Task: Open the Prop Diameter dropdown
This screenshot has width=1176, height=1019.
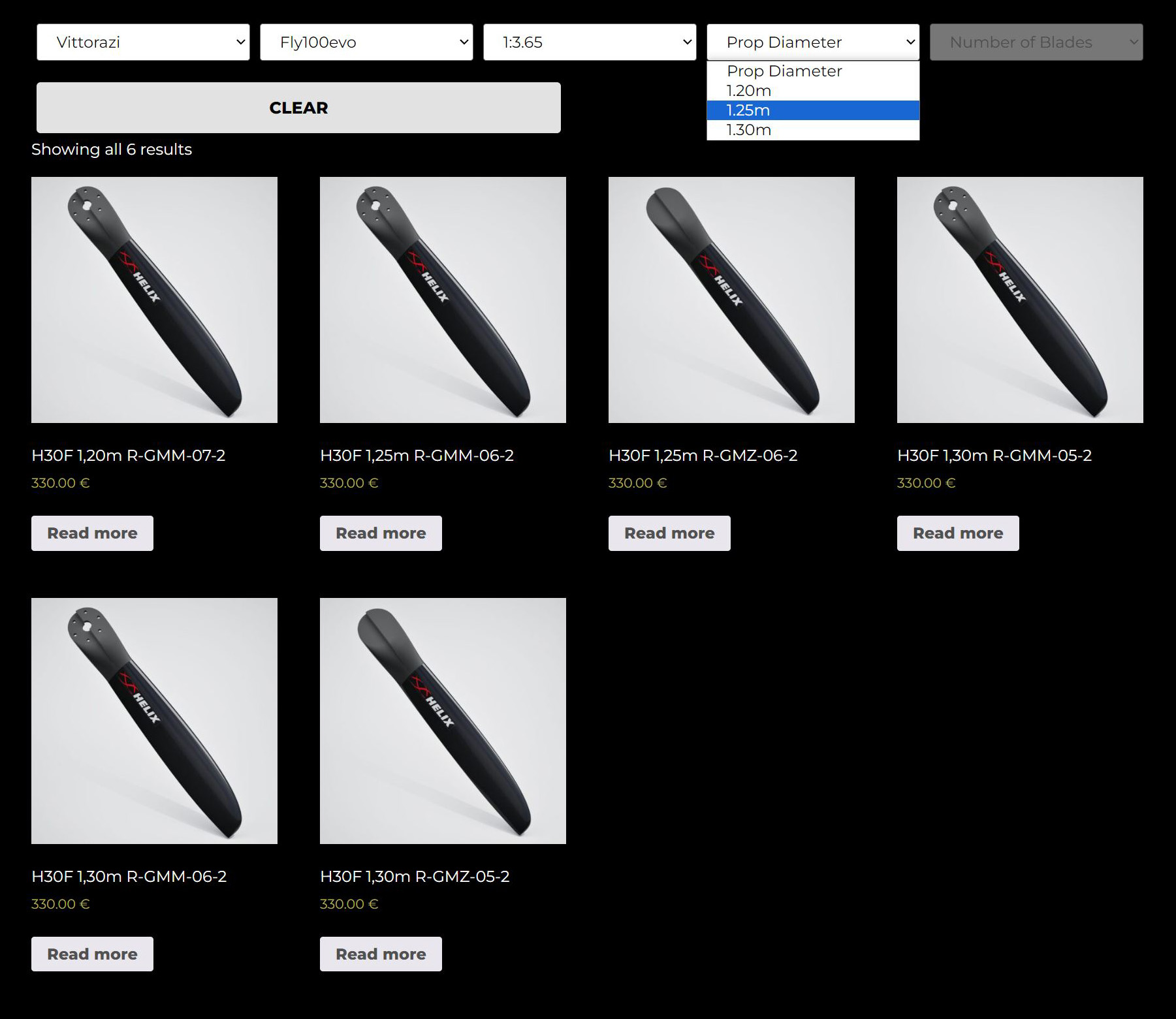Action: pos(812,42)
